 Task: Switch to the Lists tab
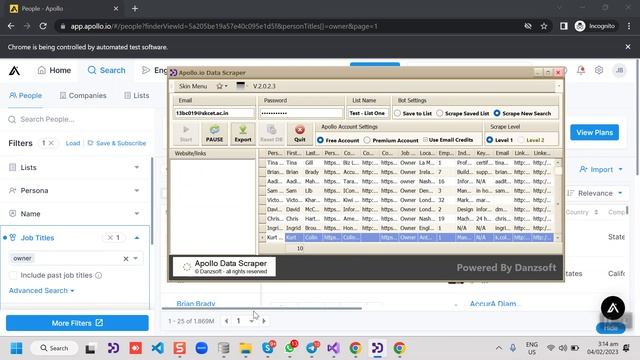click(137, 96)
